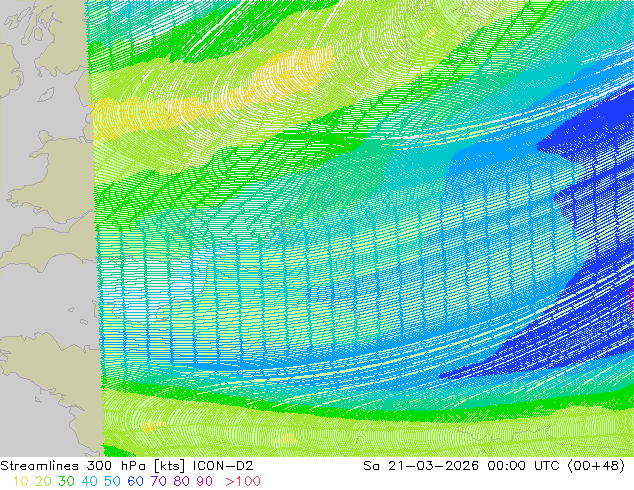
Task: Select the green '30' legend value
Action: [x=66, y=482]
